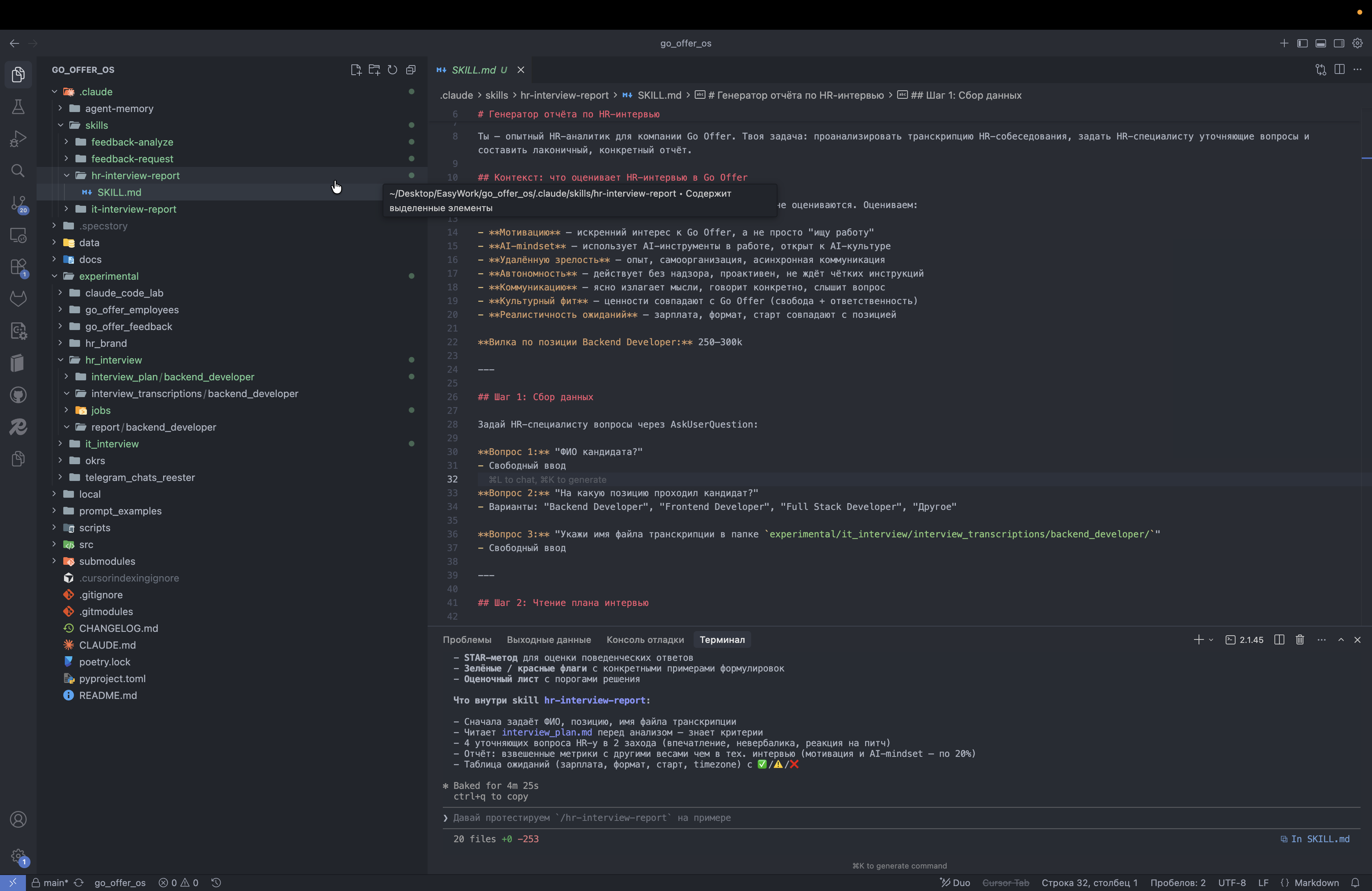The image size is (1372, 891).
Task: Open the new terminal dropdown arrow
Action: pyautogui.click(x=1211, y=640)
